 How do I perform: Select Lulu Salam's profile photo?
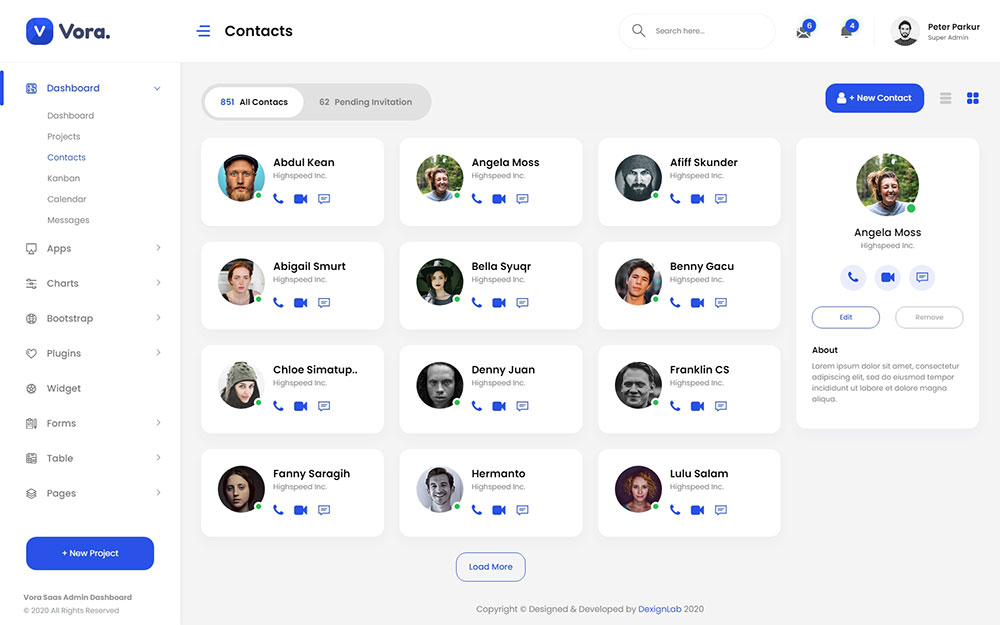coord(638,490)
